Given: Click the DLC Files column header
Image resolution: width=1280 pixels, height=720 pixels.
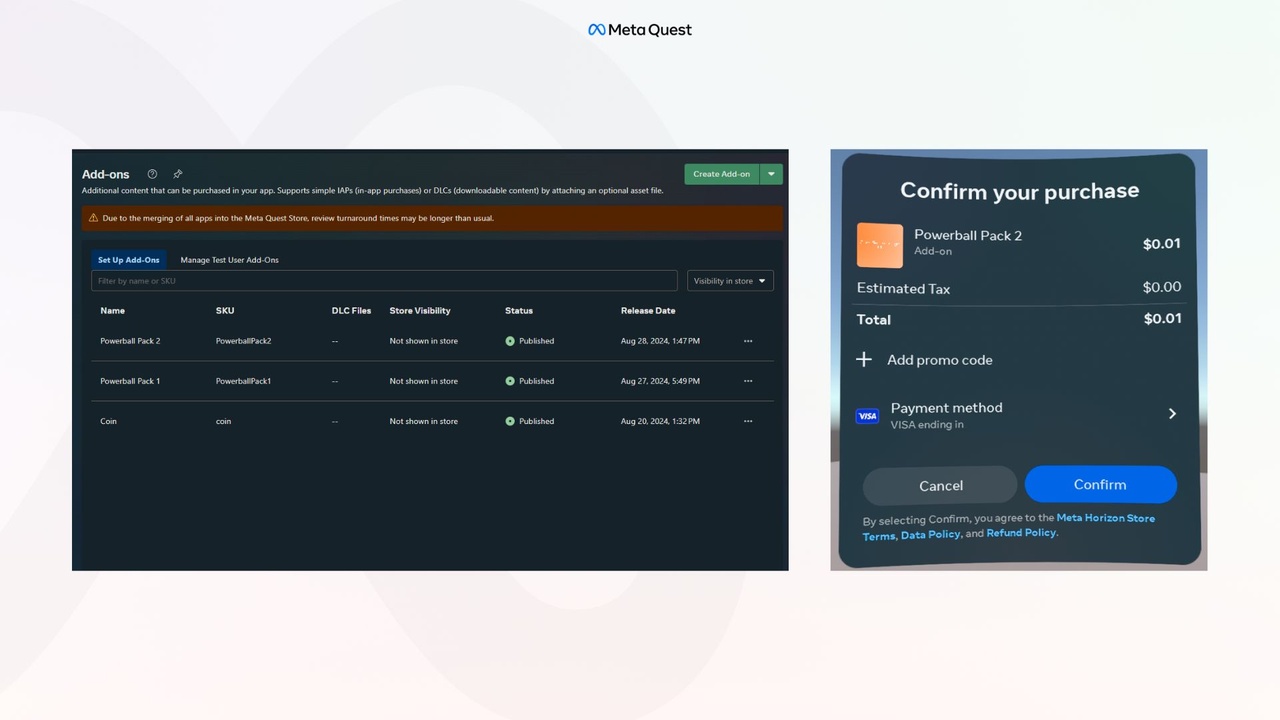Looking at the screenshot, I should point(351,311).
